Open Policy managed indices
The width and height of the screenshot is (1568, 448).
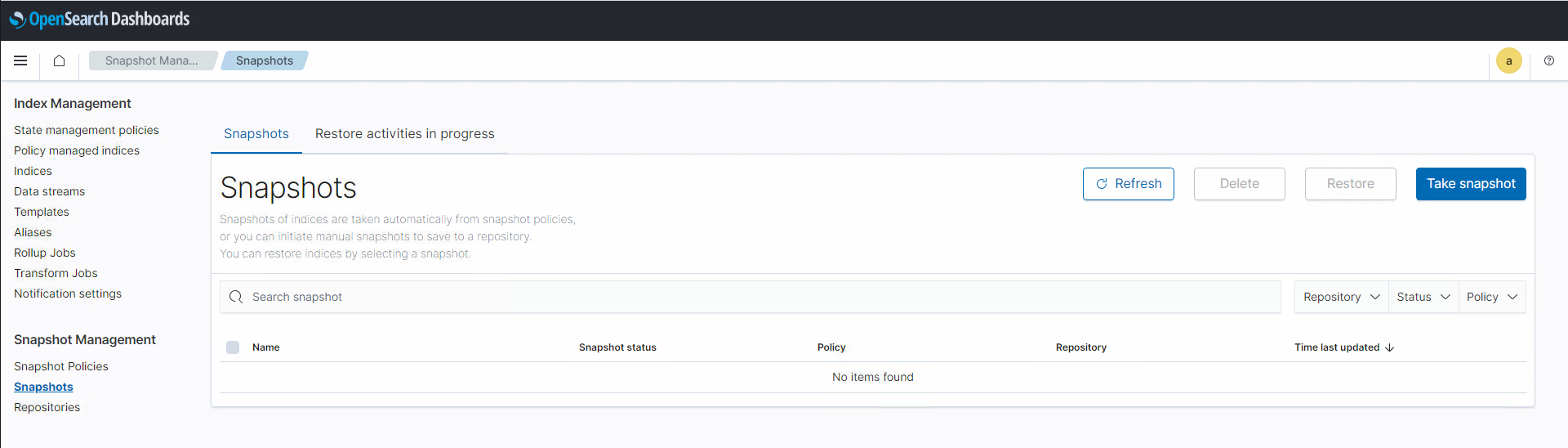77,150
